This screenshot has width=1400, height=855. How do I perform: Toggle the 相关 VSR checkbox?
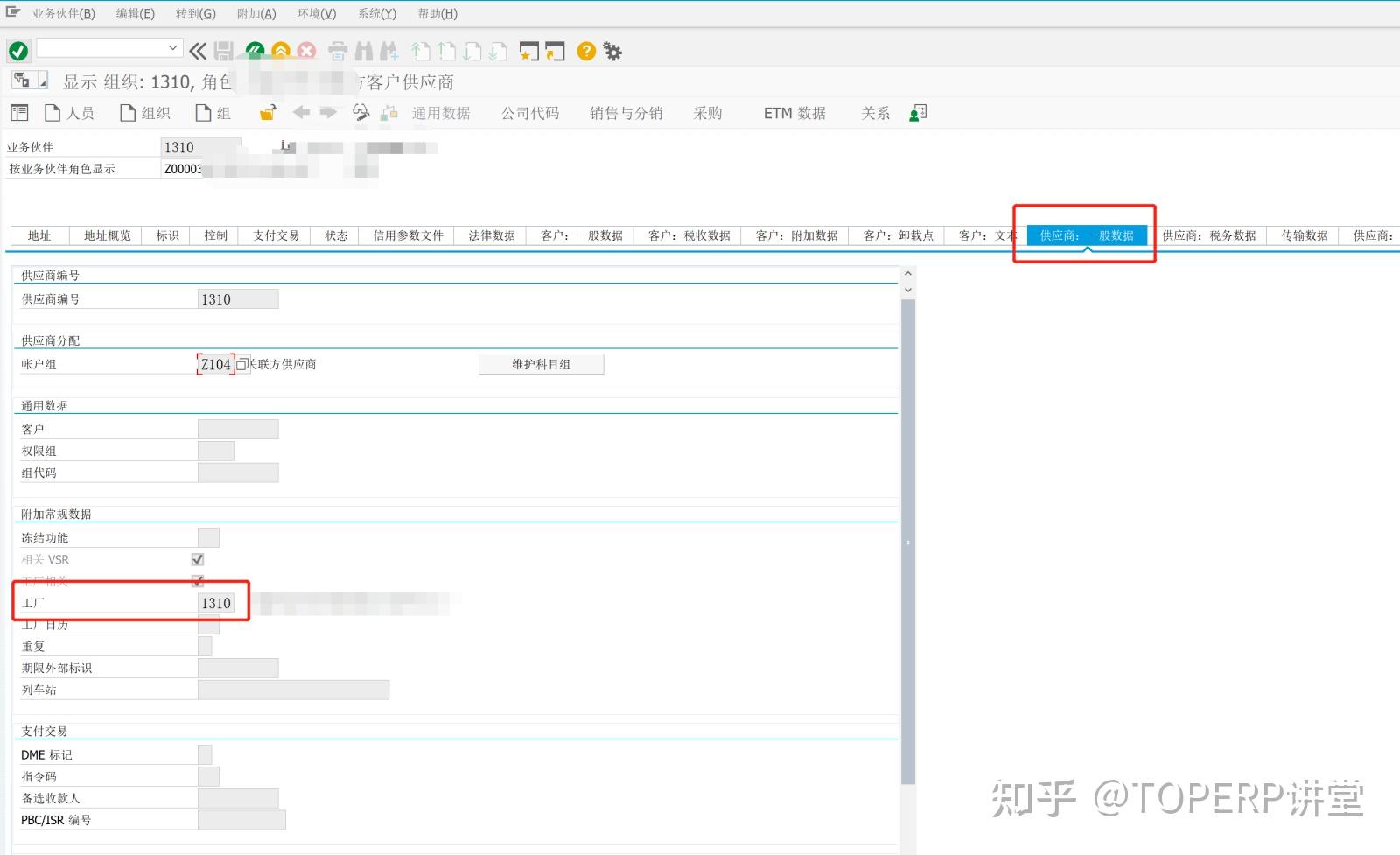coord(196,559)
